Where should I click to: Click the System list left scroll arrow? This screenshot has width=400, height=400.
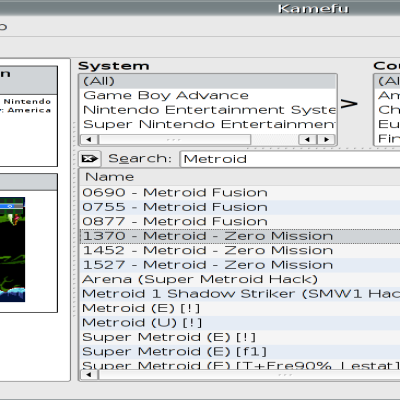[x=89, y=139]
